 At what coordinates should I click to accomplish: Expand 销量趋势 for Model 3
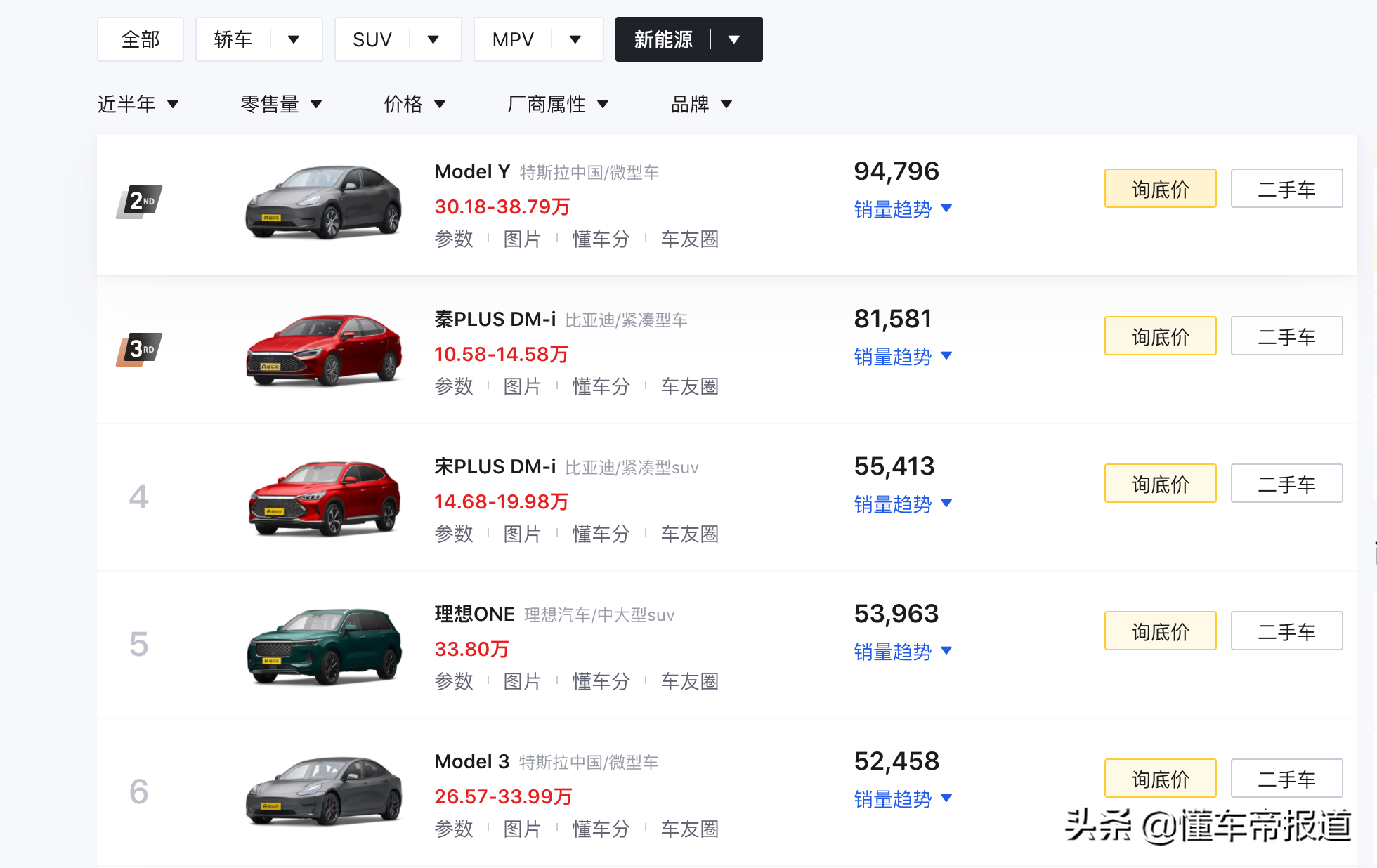(903, 799)
